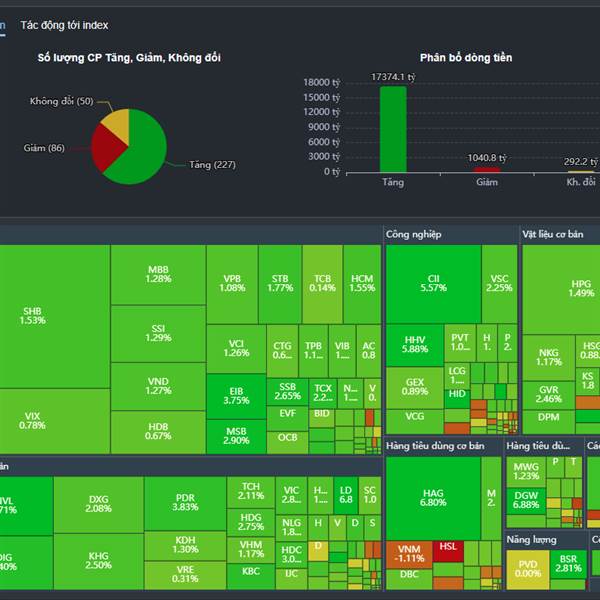
Task: Click the VNM -1.11% tile
Action: [x=409, y=554]
